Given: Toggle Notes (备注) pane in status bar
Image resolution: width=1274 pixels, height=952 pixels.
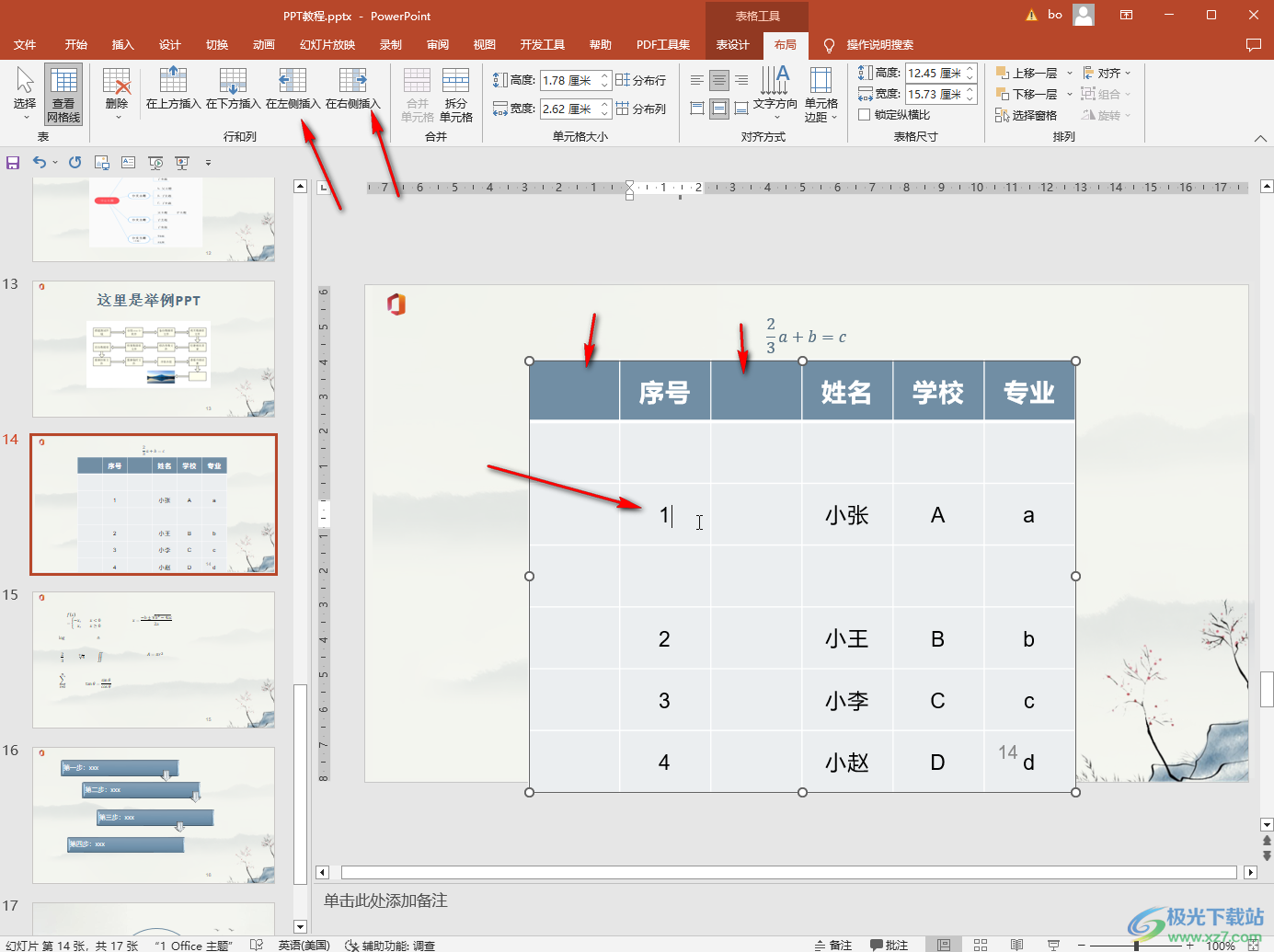Looking at the screenshot, I should (833, 945).
